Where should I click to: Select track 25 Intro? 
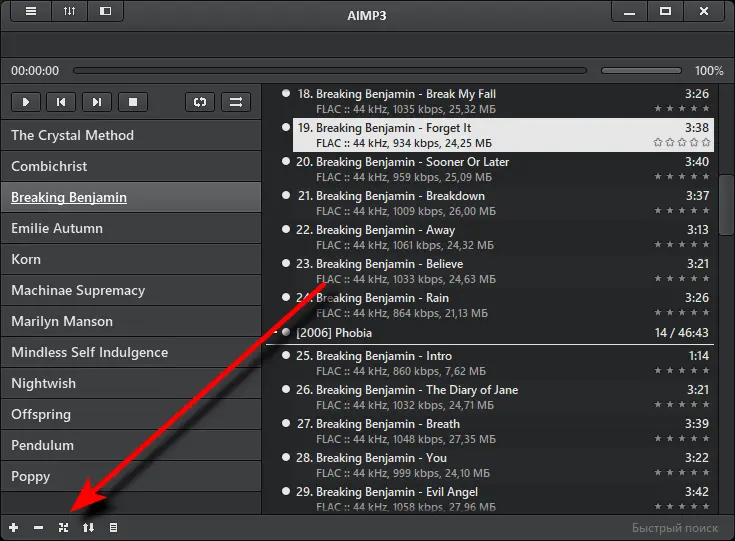click(x=503, y=363)
